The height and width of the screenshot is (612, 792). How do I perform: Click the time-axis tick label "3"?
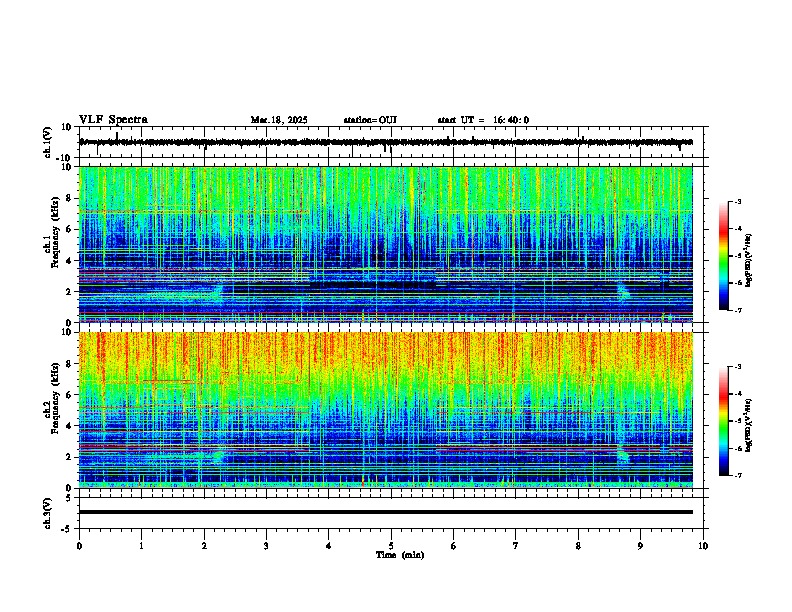(266, 546)
